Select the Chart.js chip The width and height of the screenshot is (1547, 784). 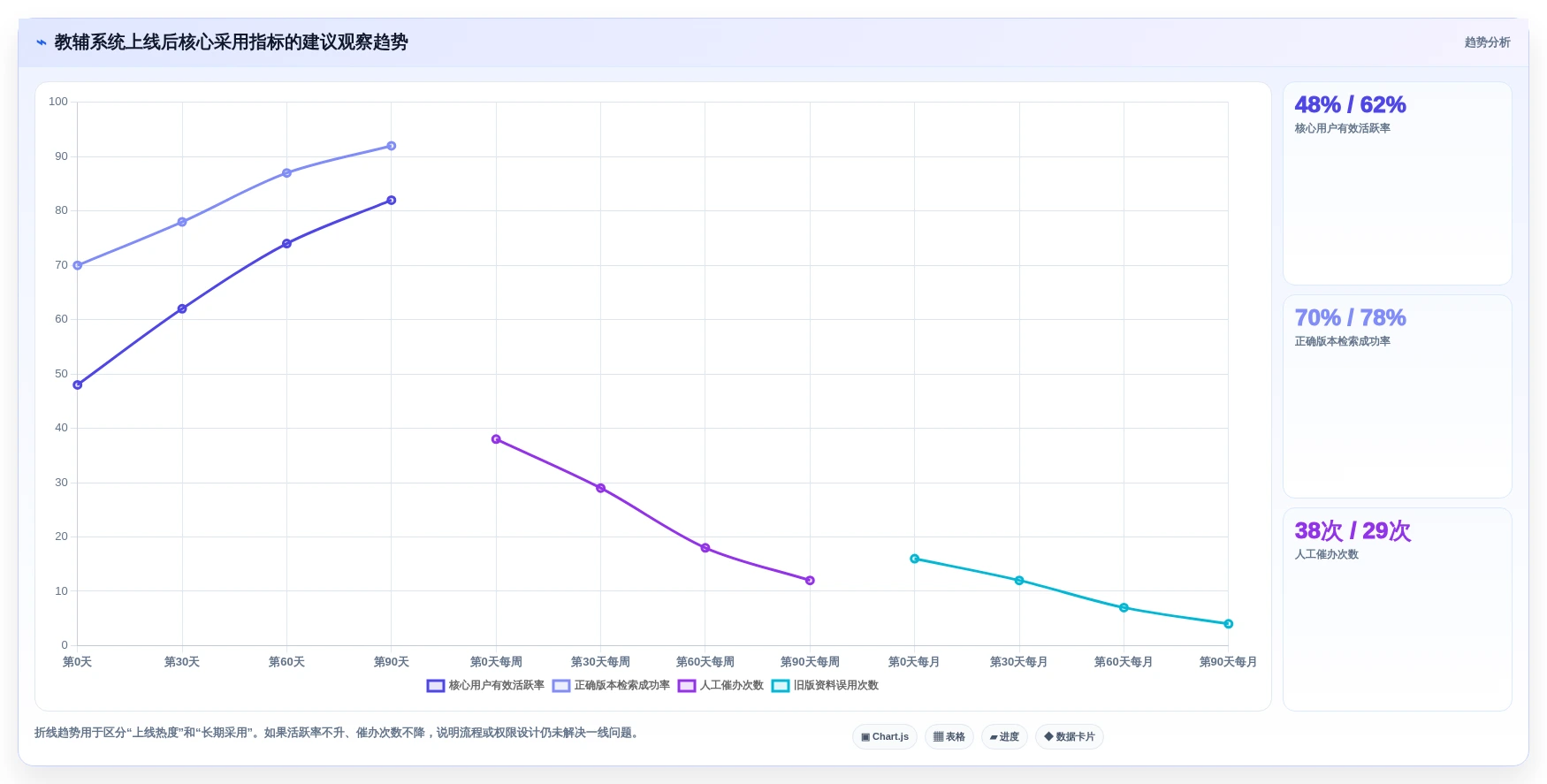885,736
